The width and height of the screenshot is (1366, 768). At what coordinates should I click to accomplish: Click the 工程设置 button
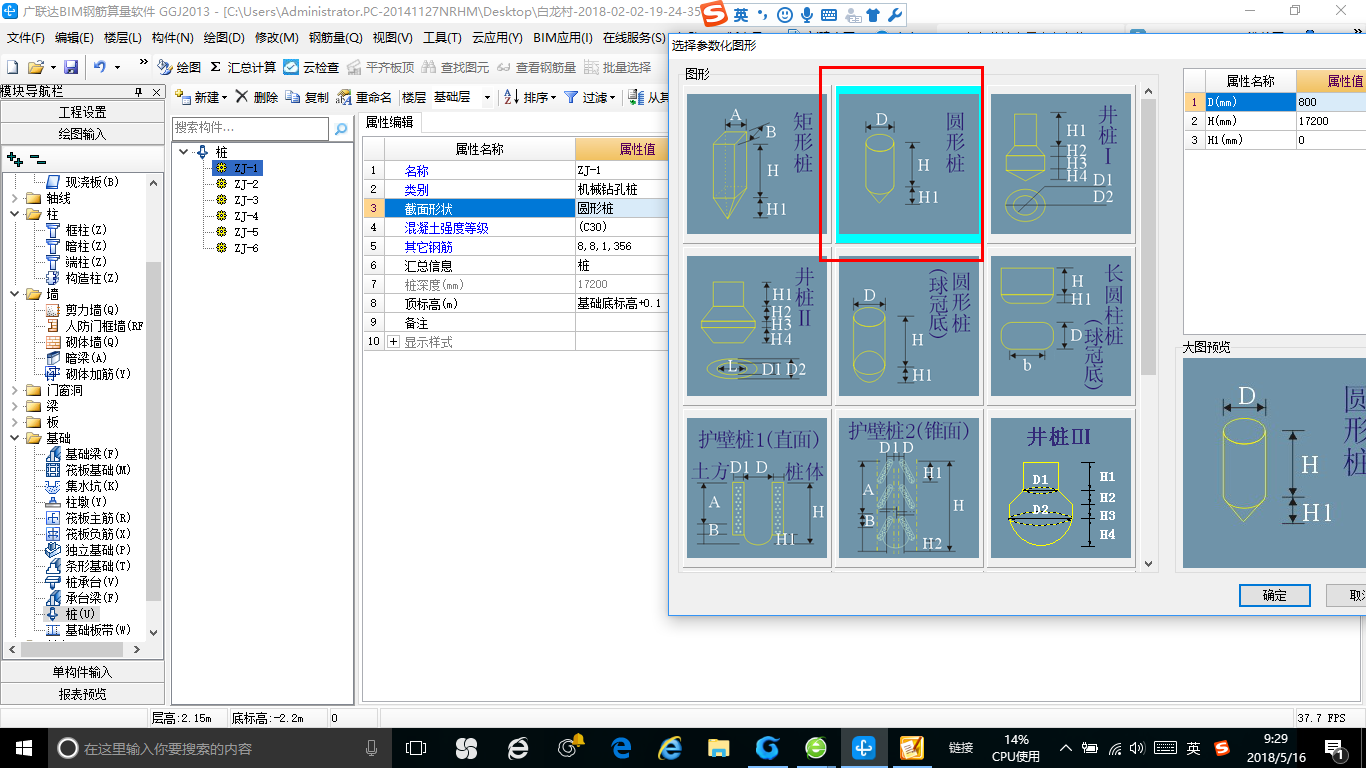click(82, 112)
